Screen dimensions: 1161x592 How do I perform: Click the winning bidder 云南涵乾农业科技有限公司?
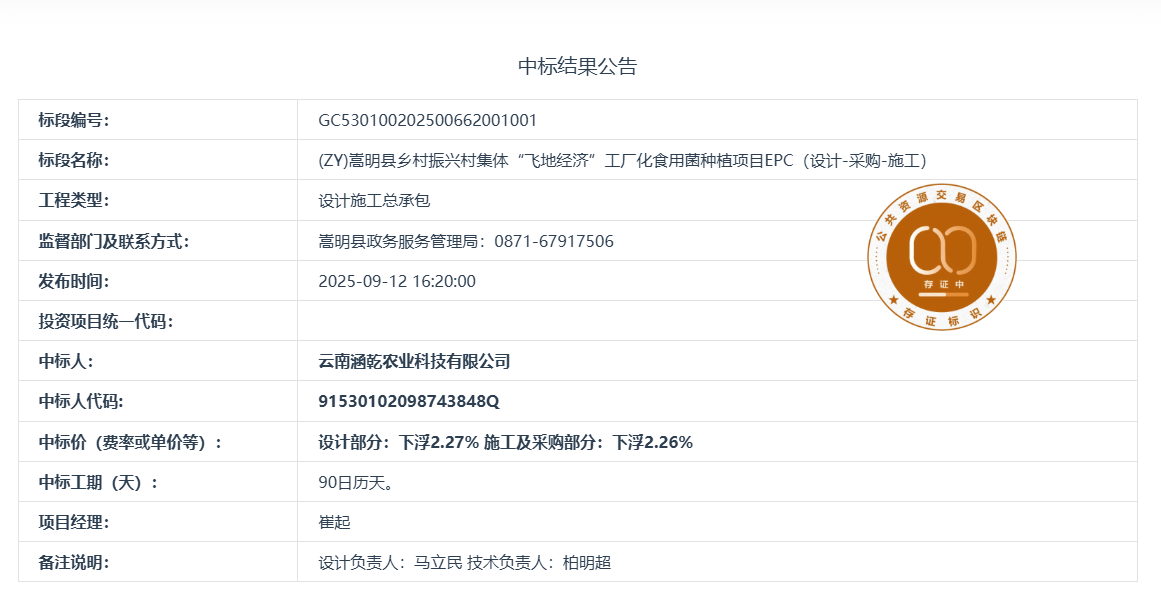[x=414, y=362]
